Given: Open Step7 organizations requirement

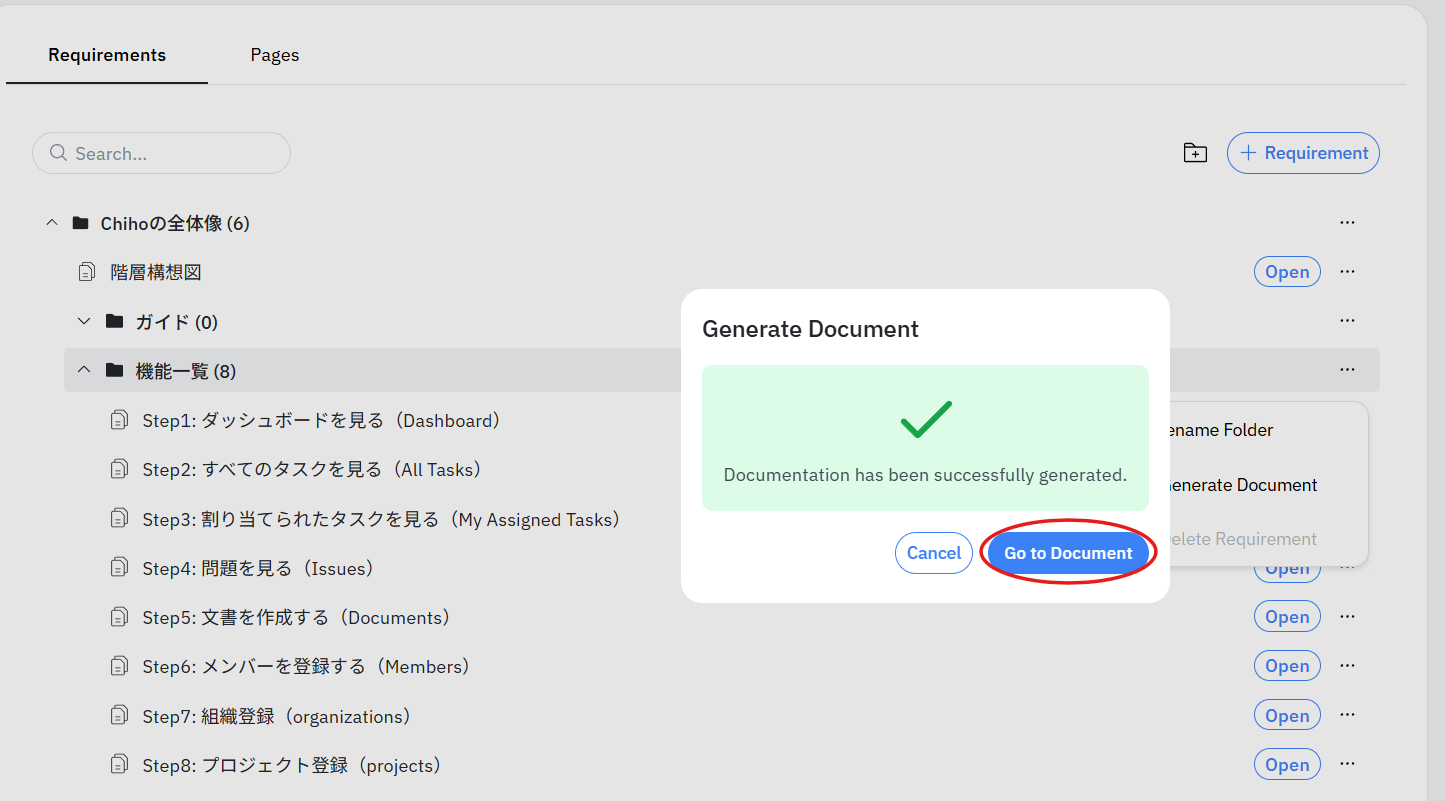Looking at the screenshot, I should (1286, 716).
